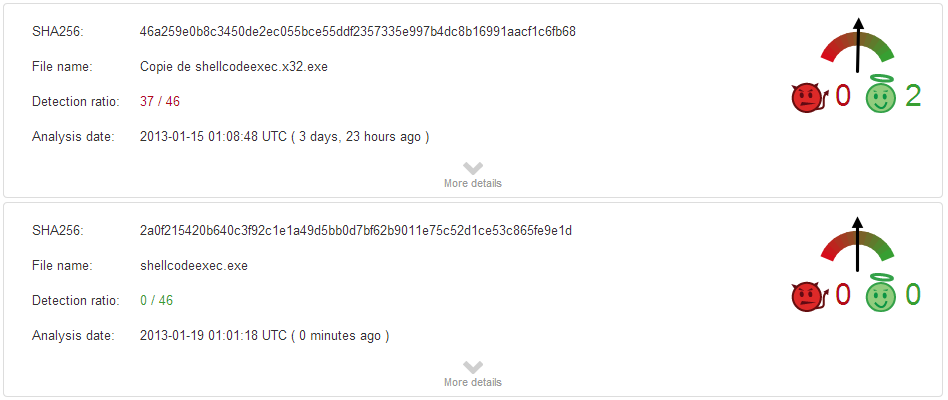
Task: Expand the first result's chevron arrow
Action: [x=473, y=168]
